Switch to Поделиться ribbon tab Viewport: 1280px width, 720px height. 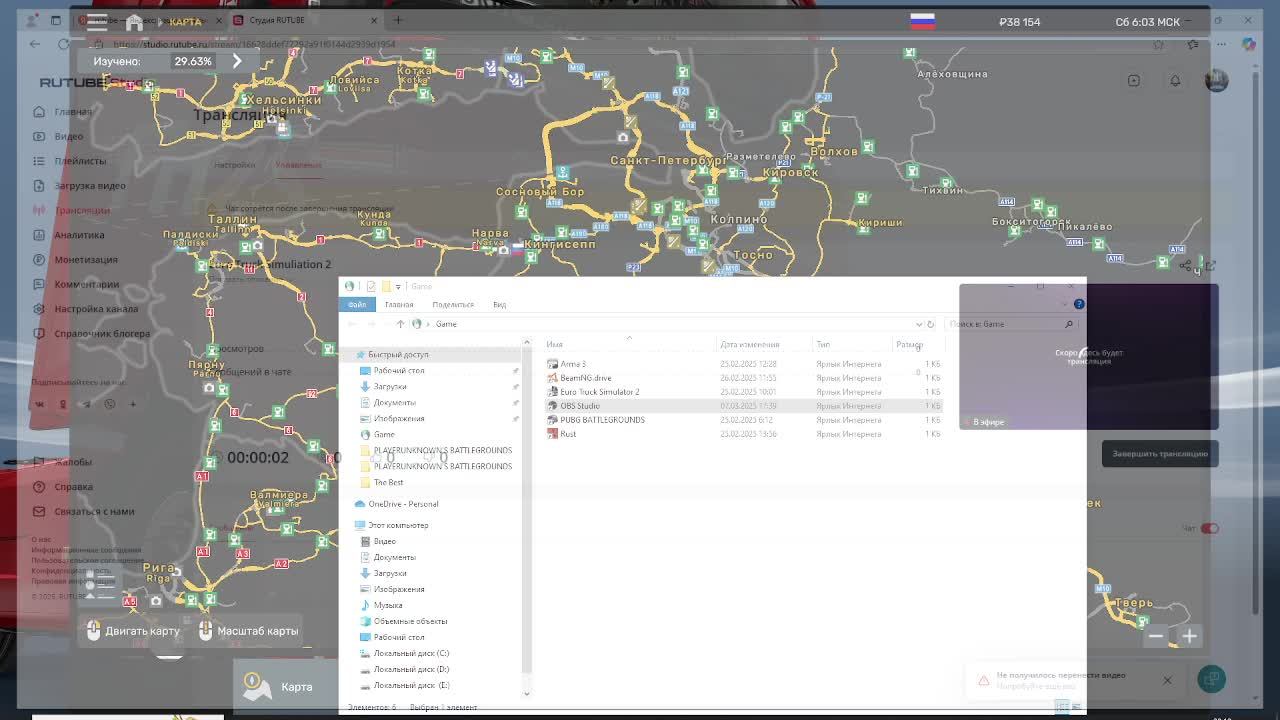coord(453,304)
